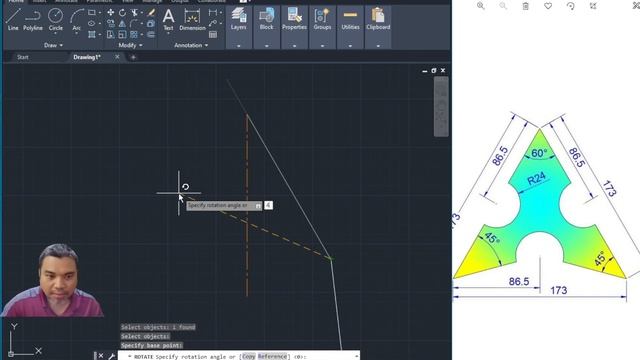Select the Fillet tool icon
The width and height of the screenshot is (640, 360).
click(134, 24)
